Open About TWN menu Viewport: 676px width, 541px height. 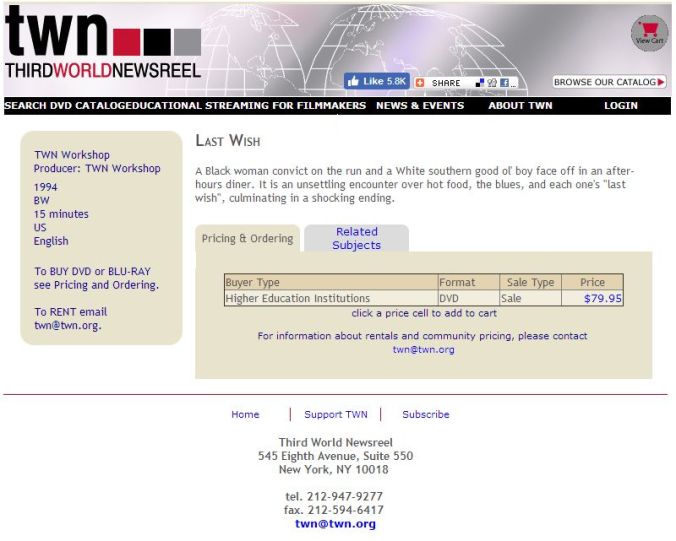(520, 106)
